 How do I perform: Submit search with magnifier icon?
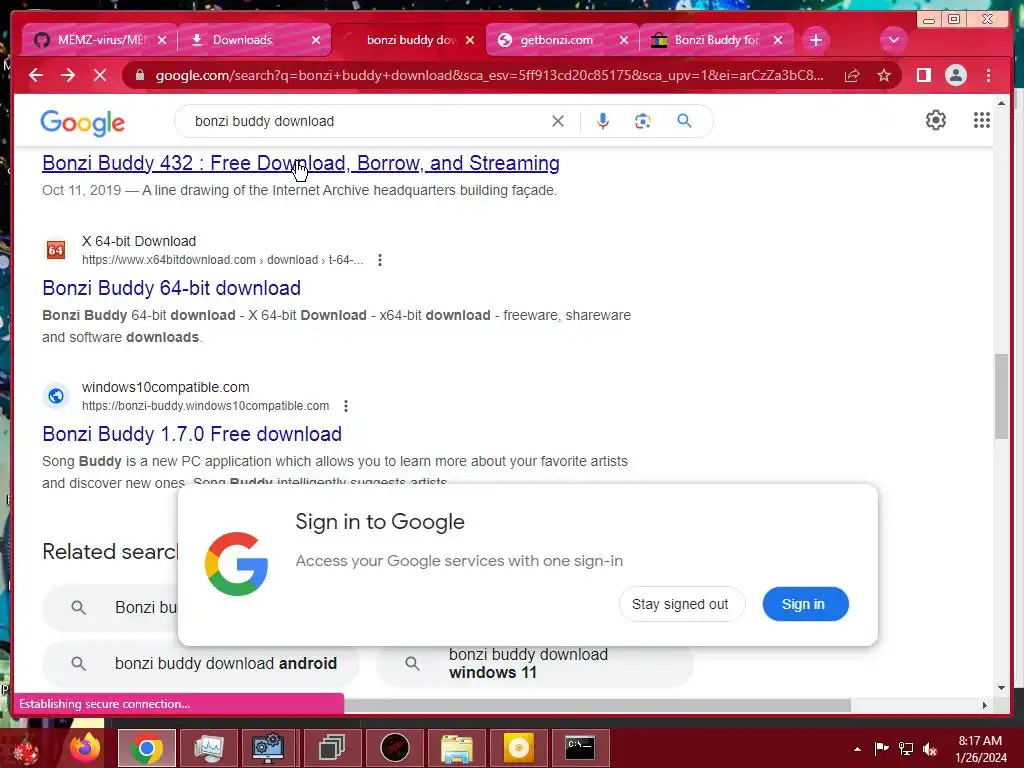(x=684, y=121)
